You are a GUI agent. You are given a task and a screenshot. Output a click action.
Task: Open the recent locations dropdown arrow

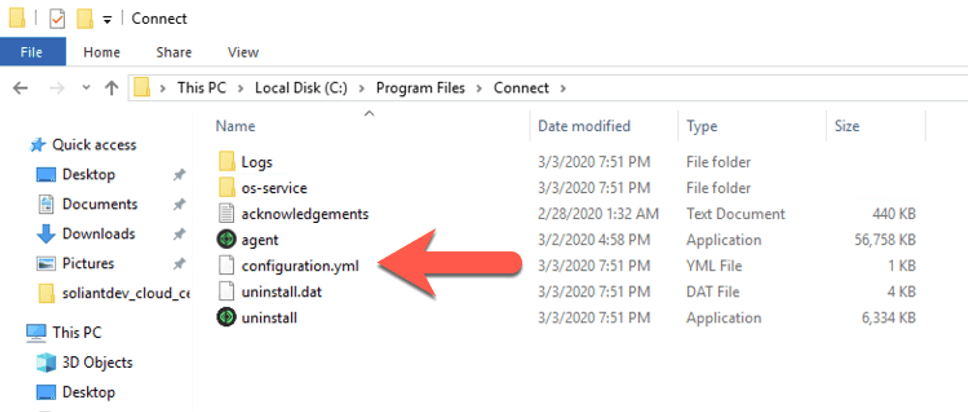click(x=86, y=88)
